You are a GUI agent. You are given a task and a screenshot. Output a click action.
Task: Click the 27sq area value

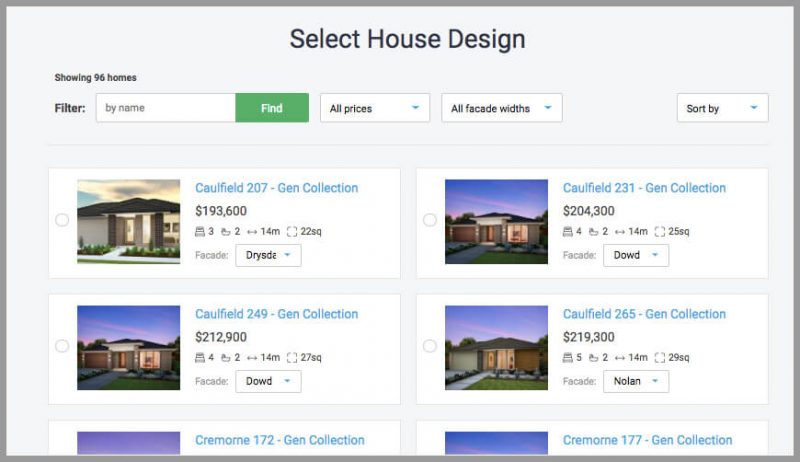click(x=311, y=357)
